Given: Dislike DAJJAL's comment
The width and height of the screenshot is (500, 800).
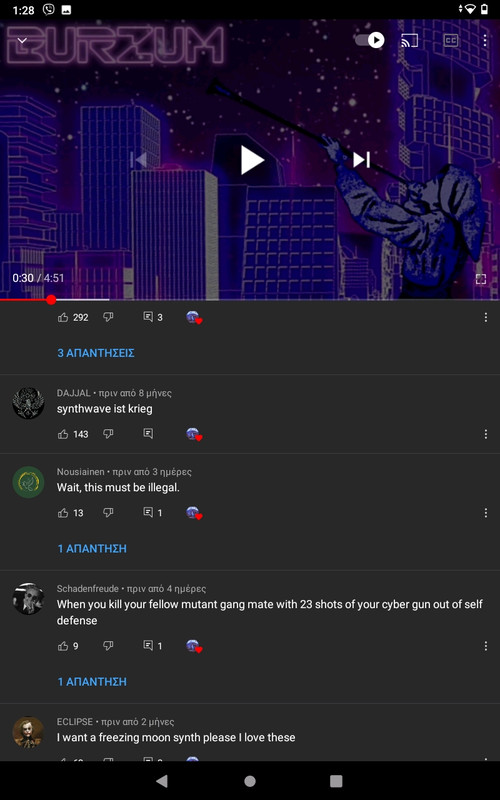Looking at the screenshot, I should (108, 434).
